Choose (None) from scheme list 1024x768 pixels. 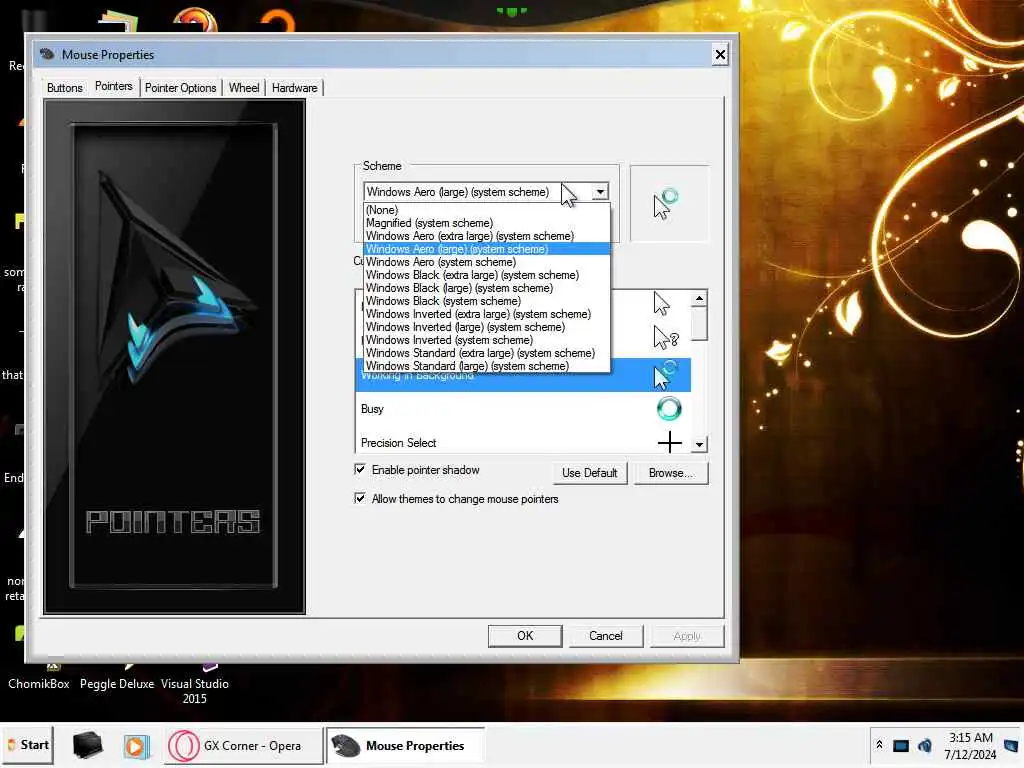coord(487,210)
